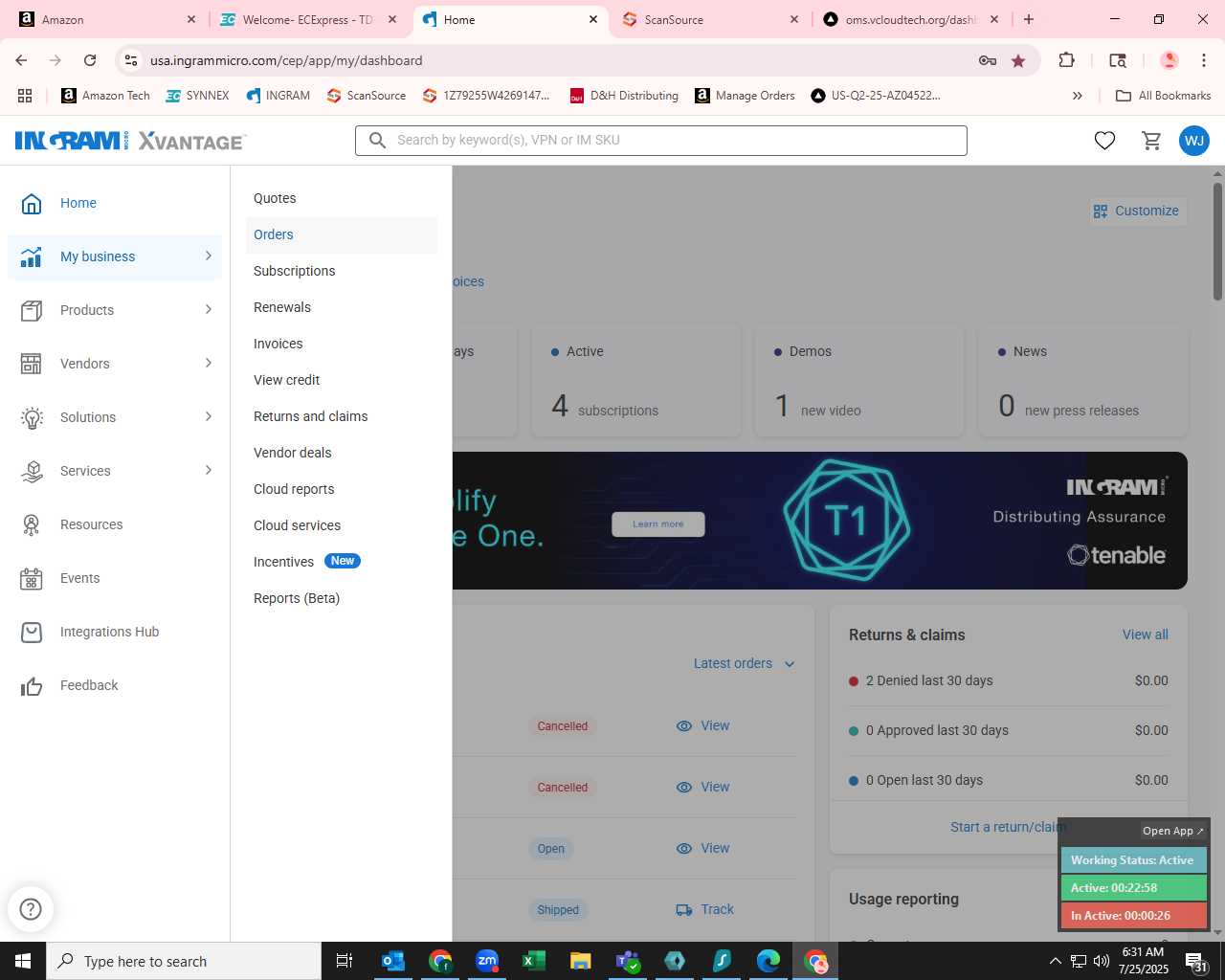Expand the My business submenu arrow
1225x980 pixels.
coord(208,256)
